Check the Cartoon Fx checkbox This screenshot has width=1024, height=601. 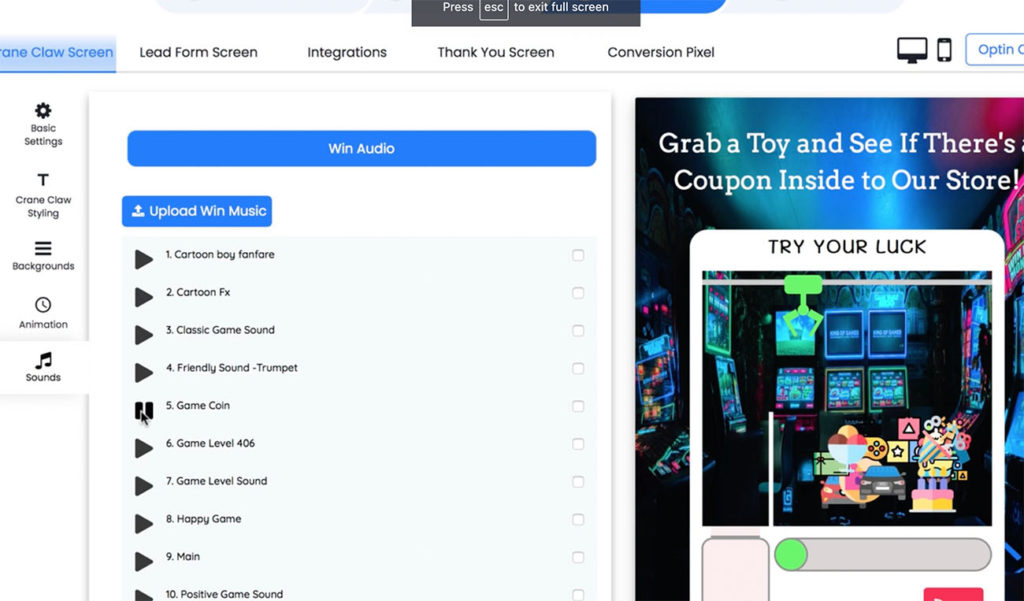578,293
